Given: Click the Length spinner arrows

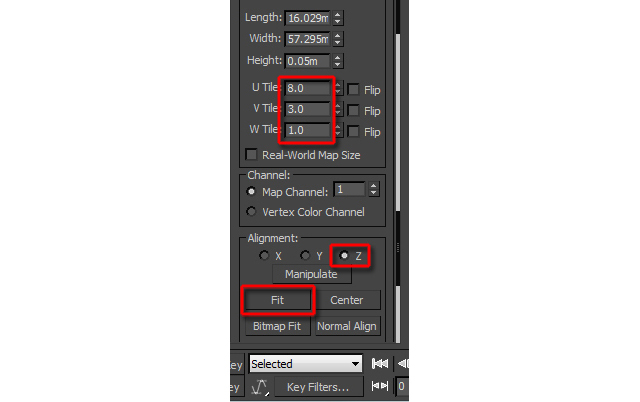Looking at the screenshot, I should (x=338, y=18).
